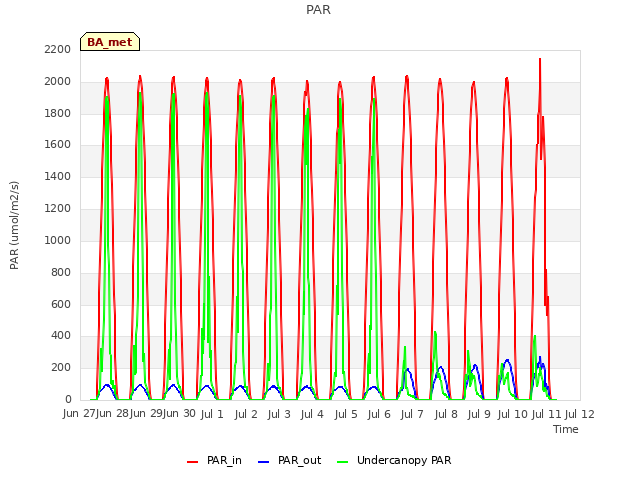Click the 1800 y-axis tick label
The image size is (640, 480).
tap(58, 113)
